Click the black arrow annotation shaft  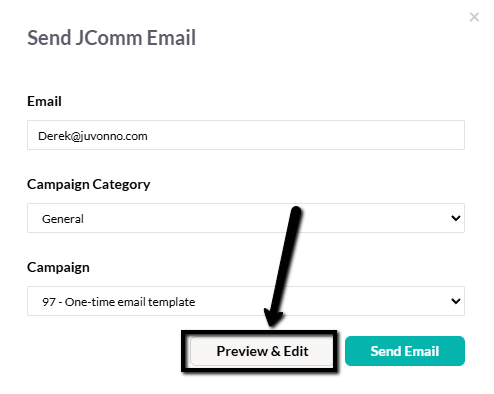[286, 260]
